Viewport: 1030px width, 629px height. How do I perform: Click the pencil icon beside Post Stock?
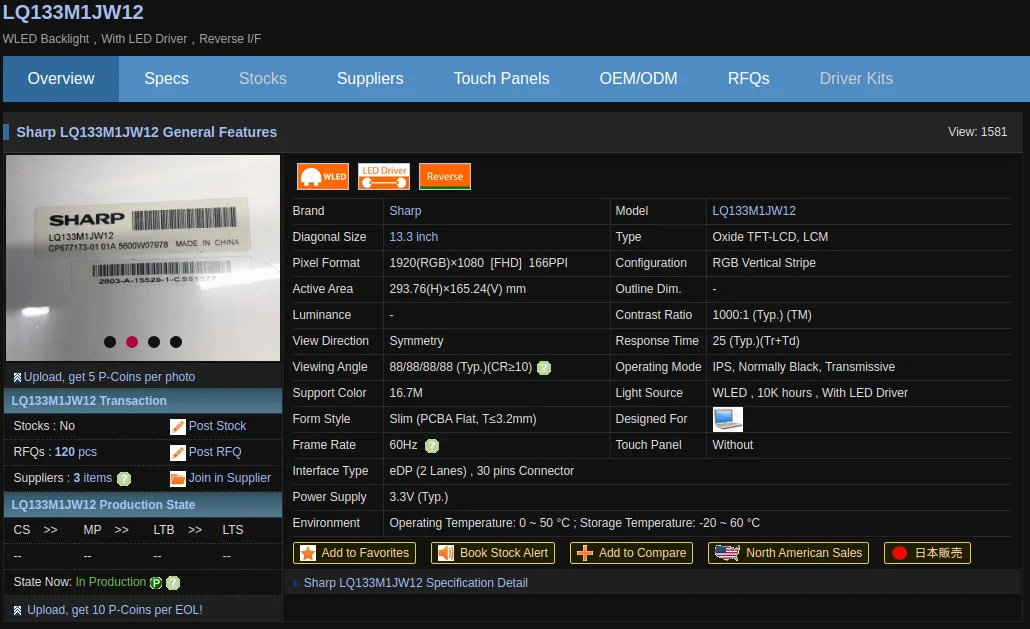[177, 426]
